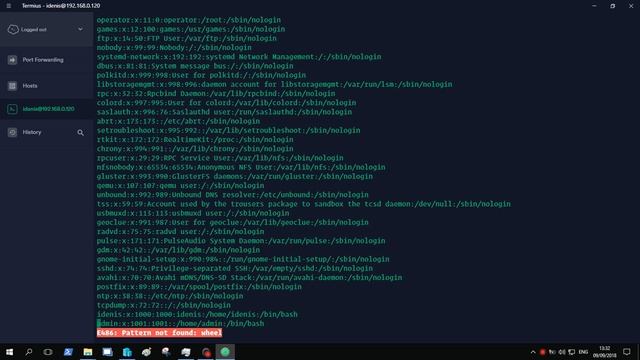Click the qemu:x:107:107 passwd line

(180, 186)
